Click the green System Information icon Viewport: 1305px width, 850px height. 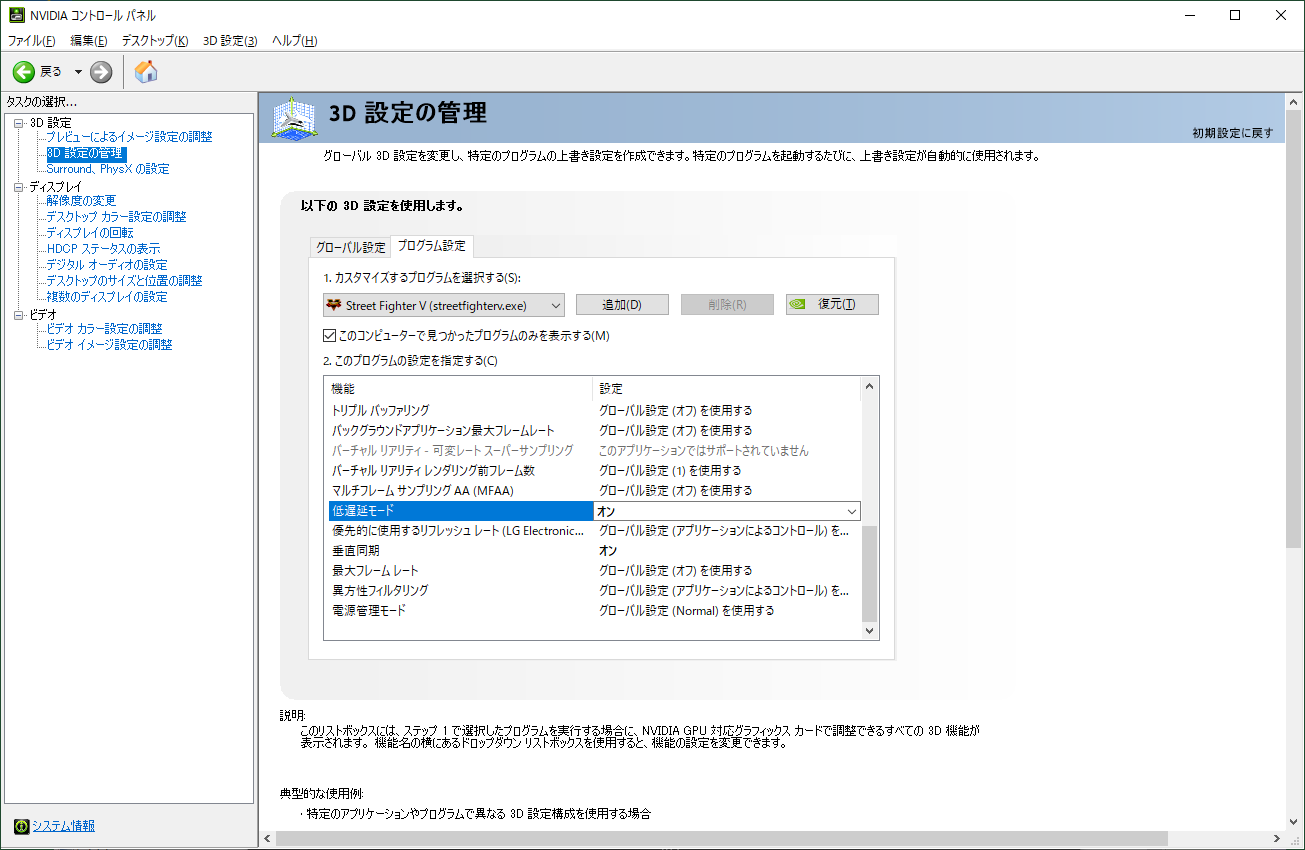pyautogui.click(x=22, y=825)
